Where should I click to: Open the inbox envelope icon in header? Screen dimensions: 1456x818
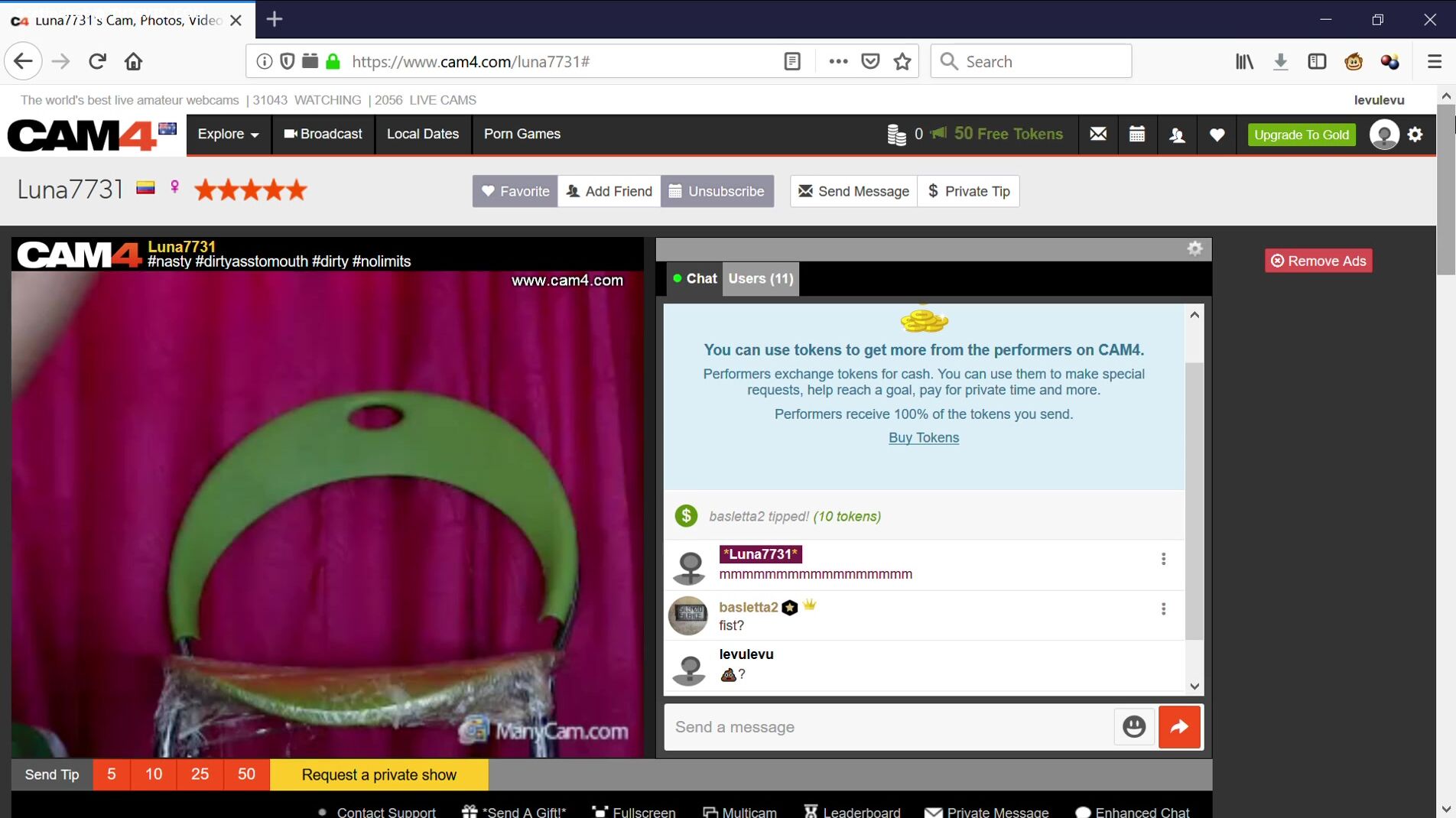tap(1098, 135)
